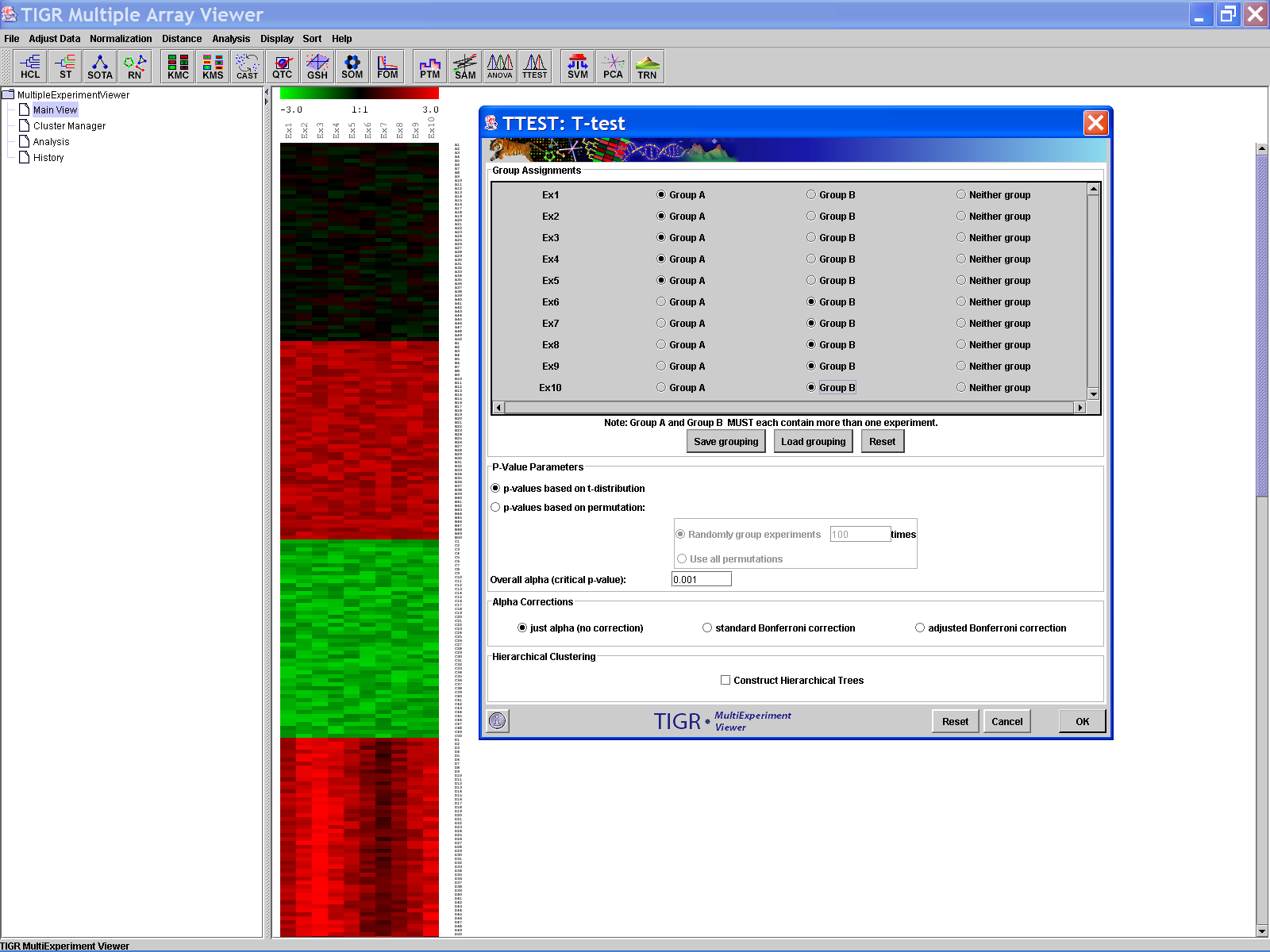Open the KMC clustering tool
The image size is (1270, 952).
(x=178, y=67)
